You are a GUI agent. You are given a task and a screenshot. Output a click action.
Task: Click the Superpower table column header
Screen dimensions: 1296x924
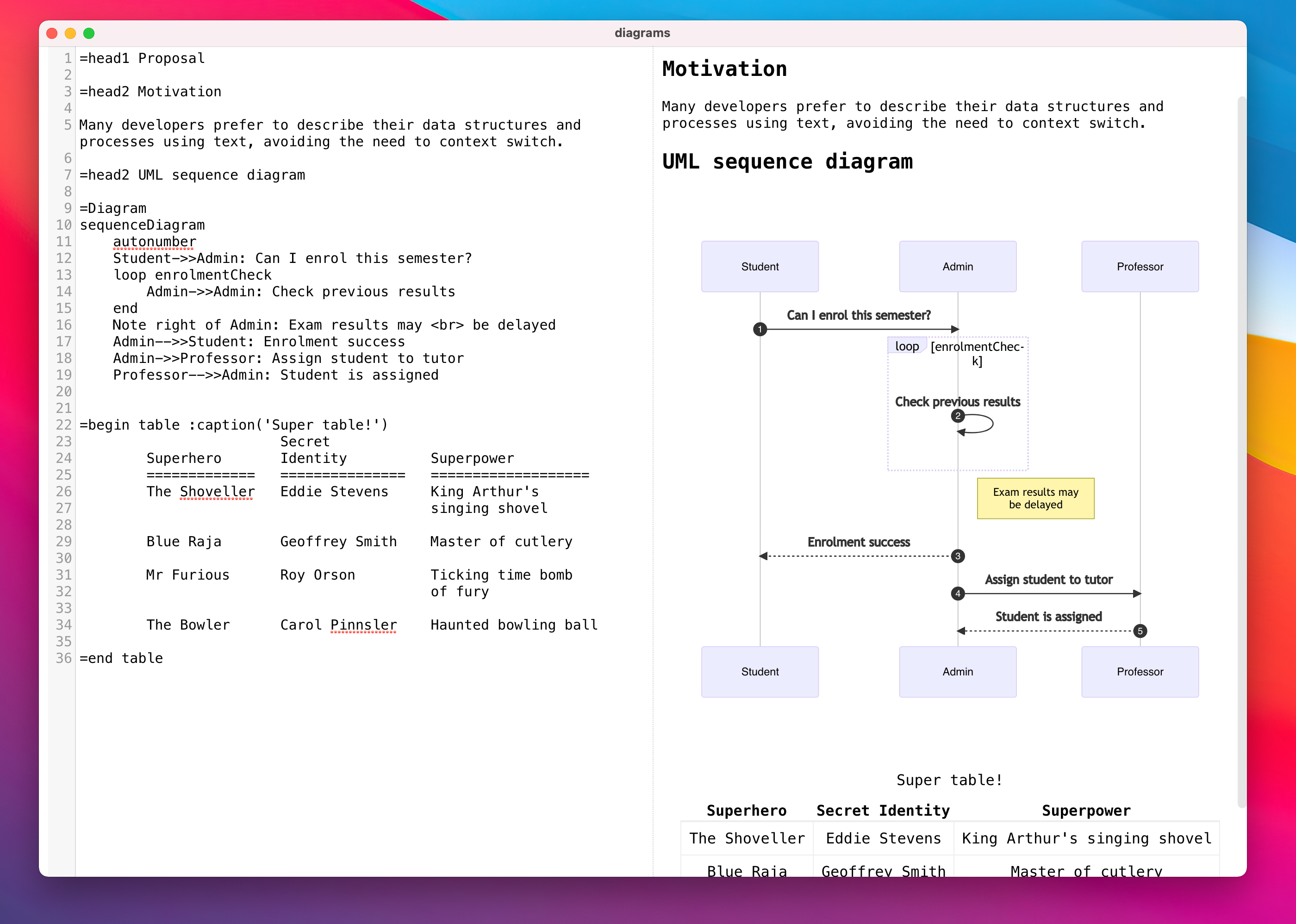pyautogui.click(x=1086, y=810)
